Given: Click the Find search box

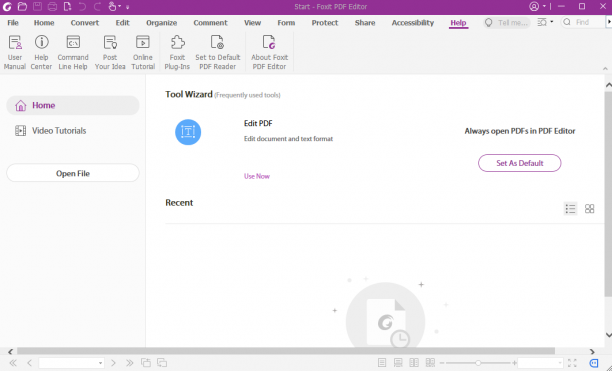Looking at the screenshot, I should click(583, 22).
